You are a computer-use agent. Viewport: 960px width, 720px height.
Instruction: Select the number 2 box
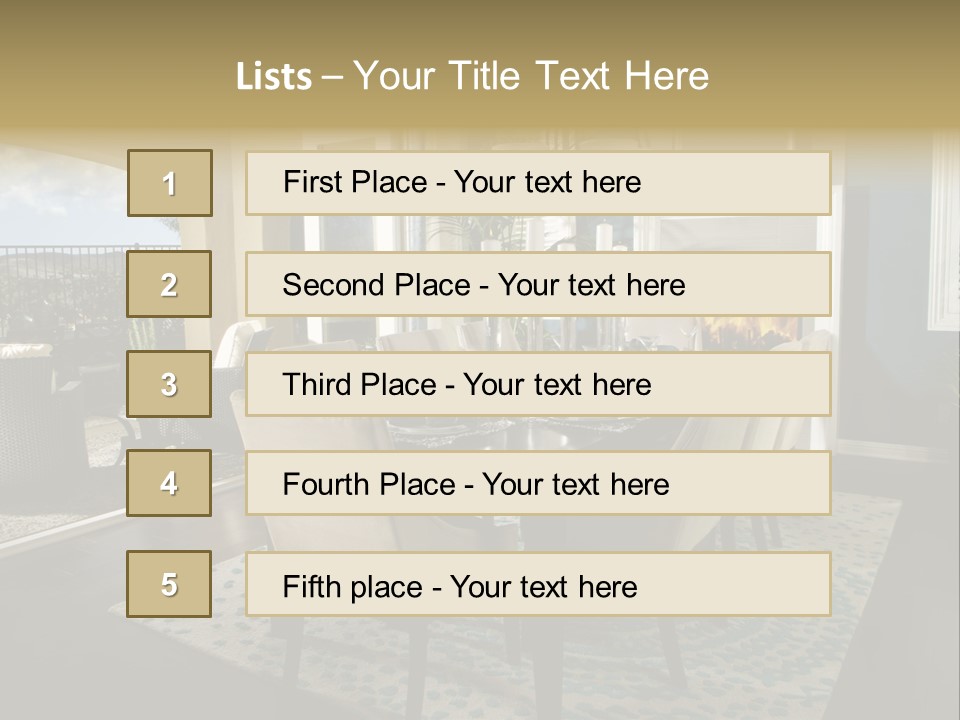click(170, 284)
